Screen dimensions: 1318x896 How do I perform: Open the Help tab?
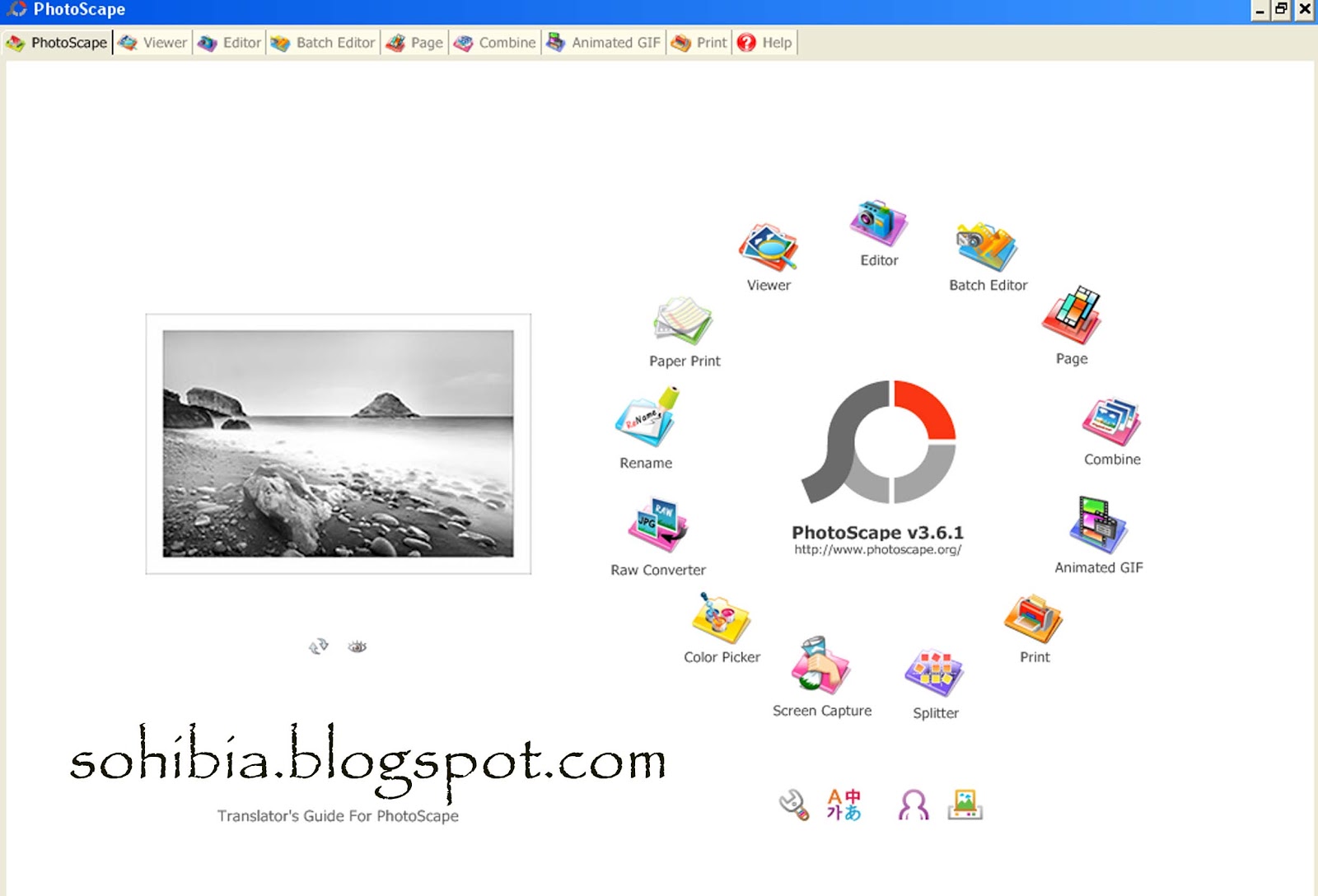coord(765,43)
